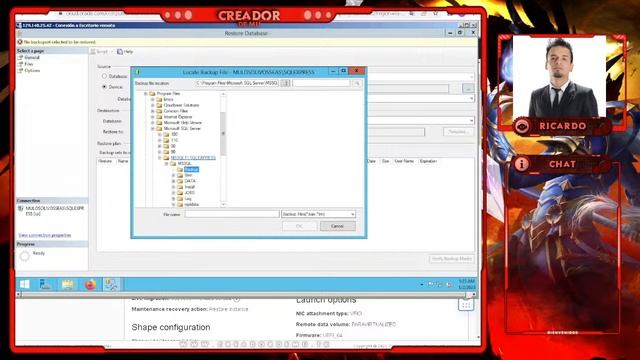Click the search box in Locate Backup File
The width and height of the screenshot is (640, 360).
321,83
